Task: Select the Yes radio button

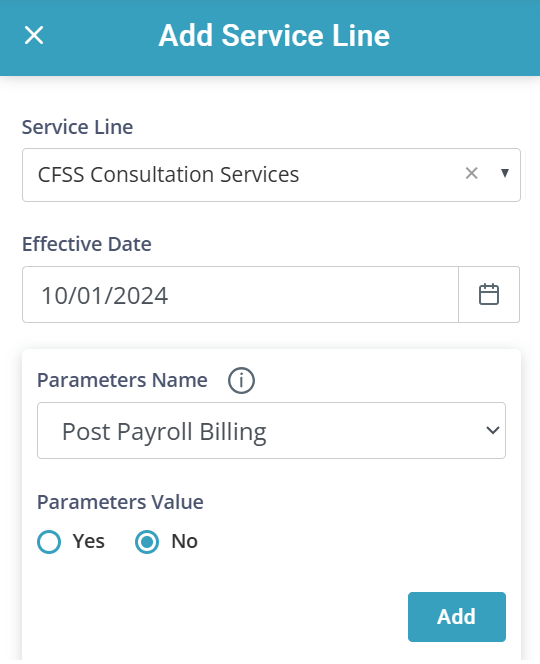Action: click(x=49, y=542)
